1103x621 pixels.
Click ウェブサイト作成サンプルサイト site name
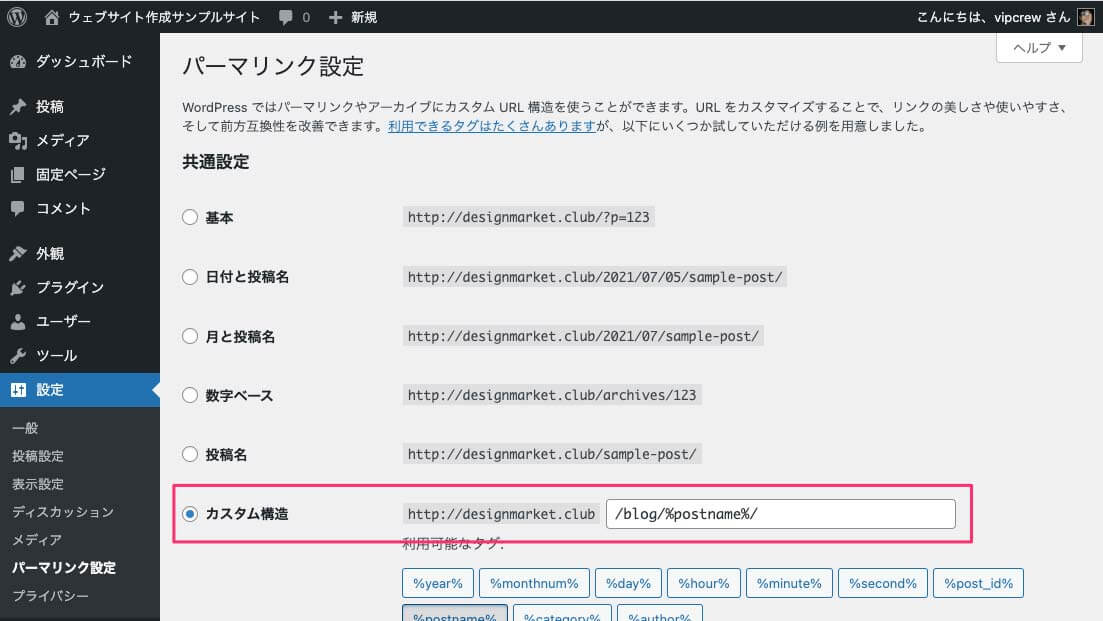[x=164, y=17]
